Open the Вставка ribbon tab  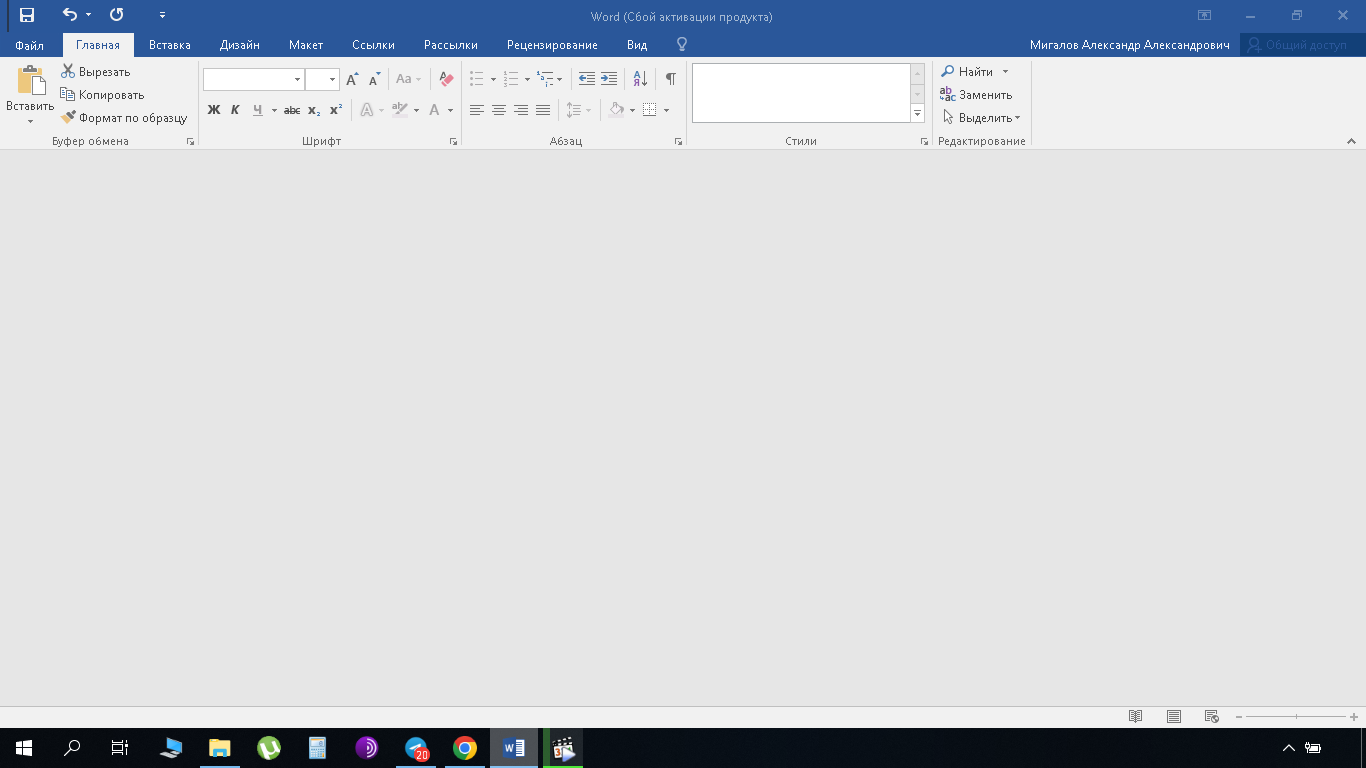tap(169, 45)
